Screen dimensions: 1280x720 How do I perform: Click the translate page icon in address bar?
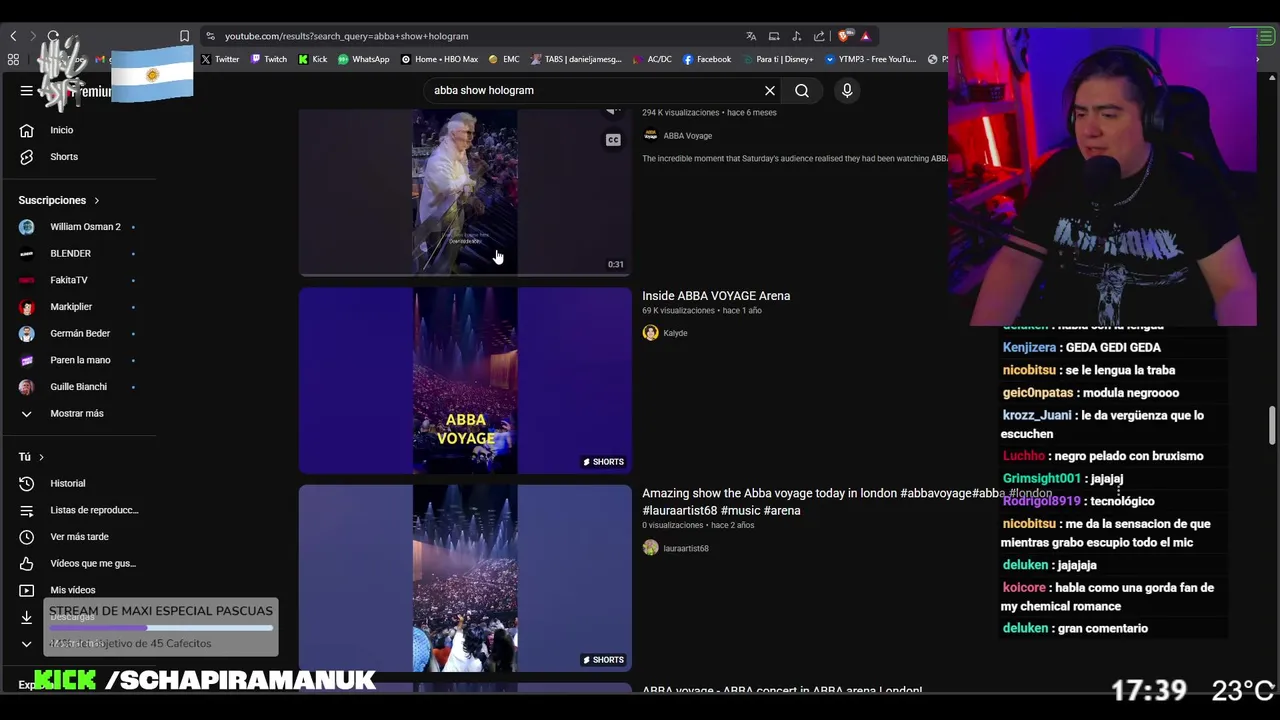click(751, 36)
